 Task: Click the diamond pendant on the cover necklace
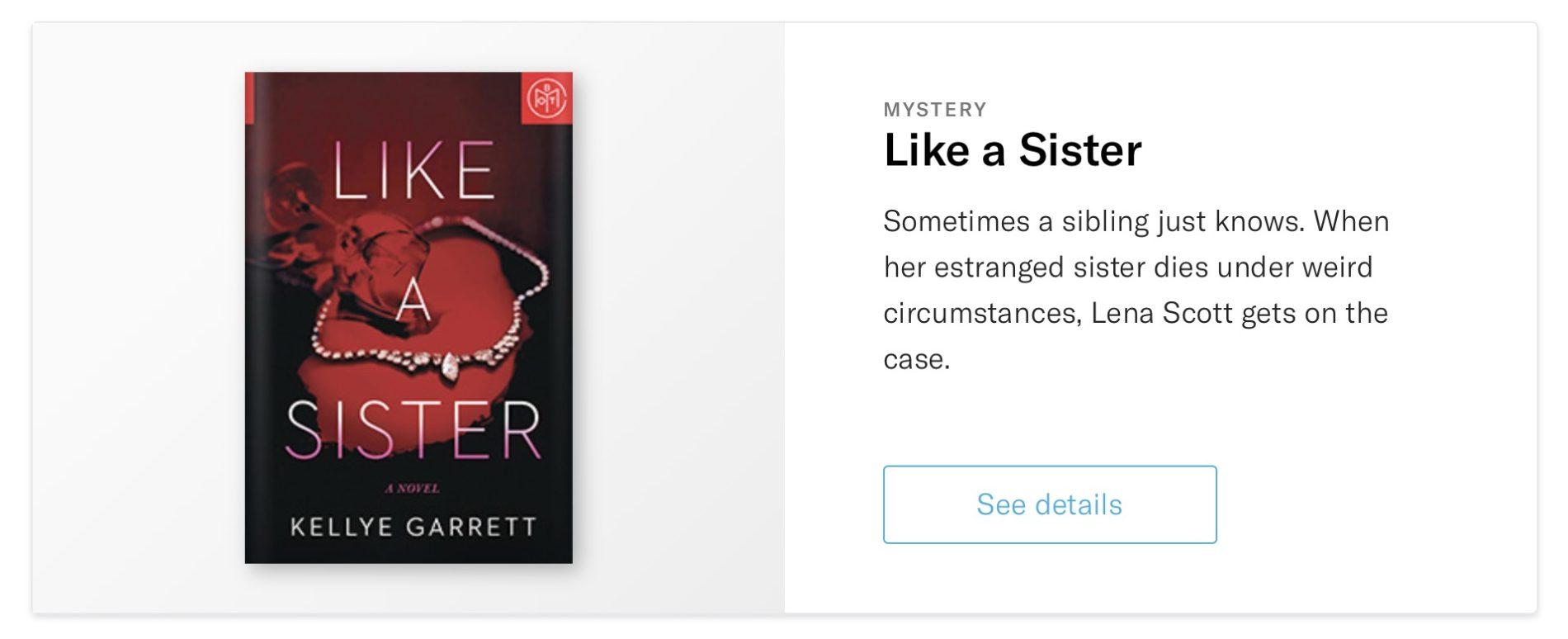451,367
